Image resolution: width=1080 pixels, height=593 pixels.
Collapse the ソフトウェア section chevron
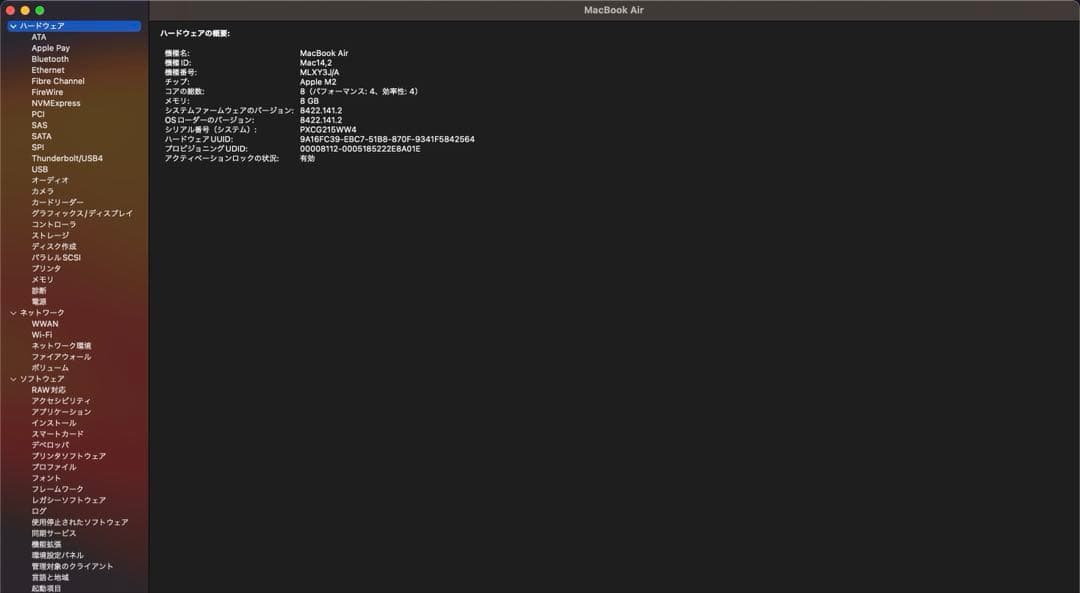13,379
